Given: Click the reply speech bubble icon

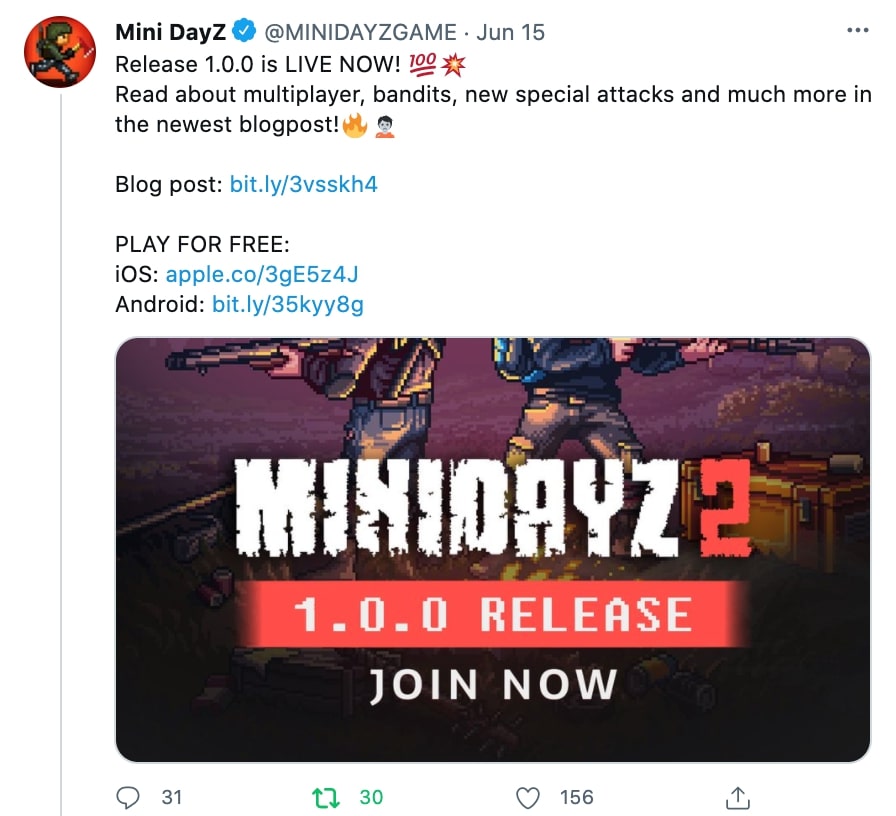Looking at the screenshot, I should tap(127, 797).
